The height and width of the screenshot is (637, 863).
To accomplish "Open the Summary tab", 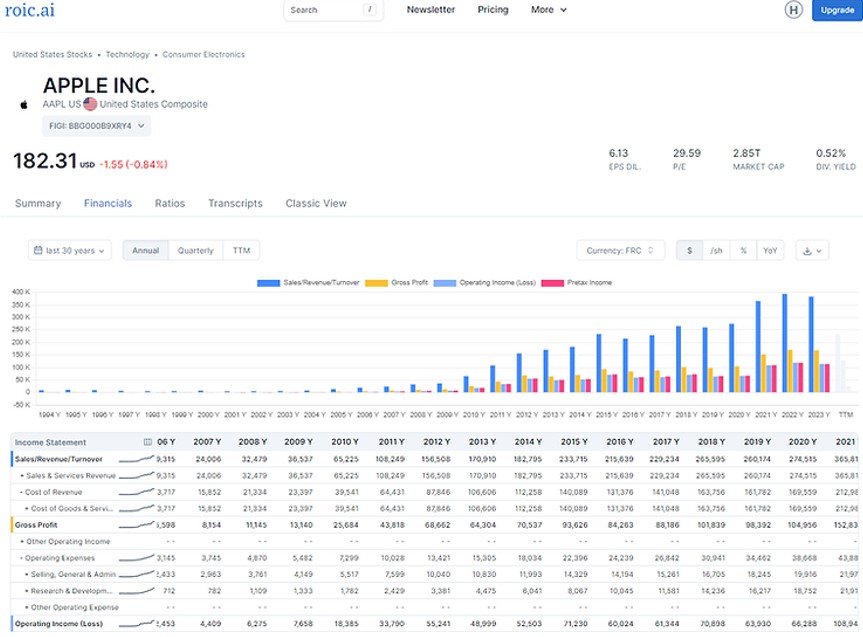I will (38, 203).
